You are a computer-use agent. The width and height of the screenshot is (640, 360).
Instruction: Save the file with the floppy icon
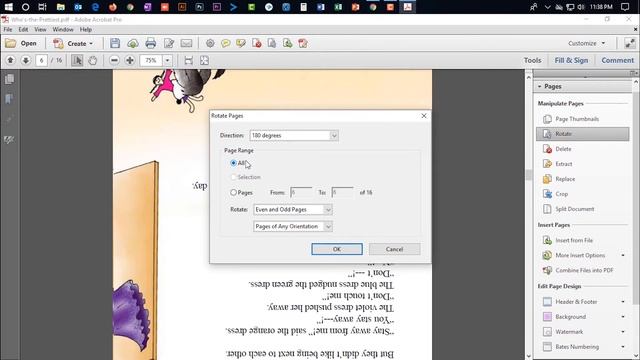115,43
